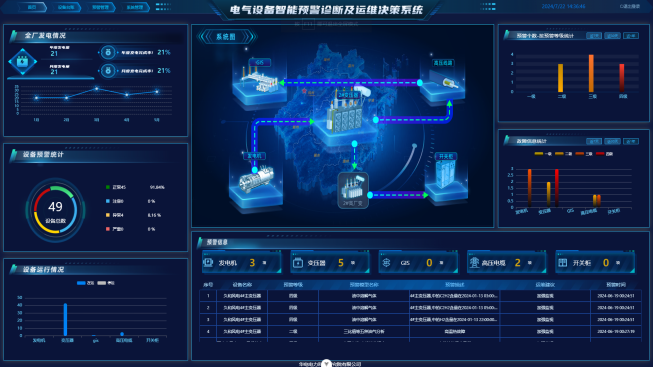The image size is (653, 367).
Task: Select the last time-range button in the 告警信息统计 panel
Action: [631, 142]
